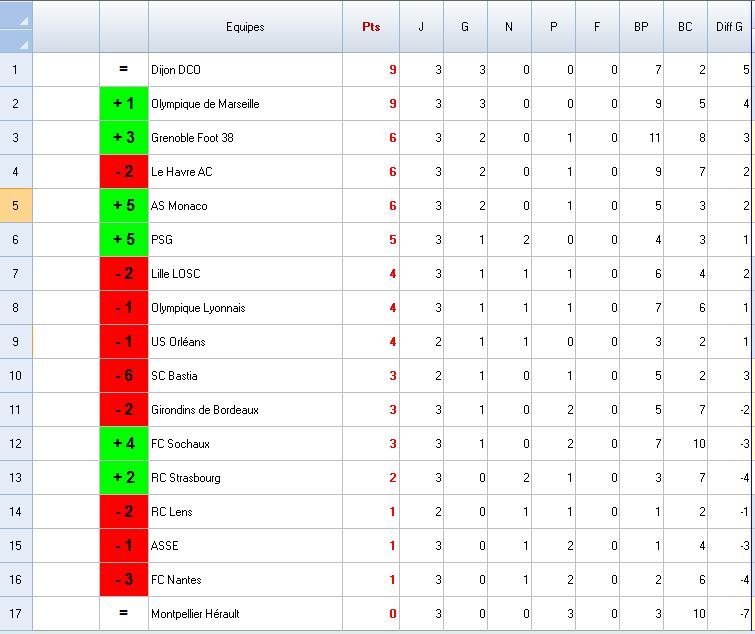
Task: Click the Equipes column header
Action: point(245,27)
